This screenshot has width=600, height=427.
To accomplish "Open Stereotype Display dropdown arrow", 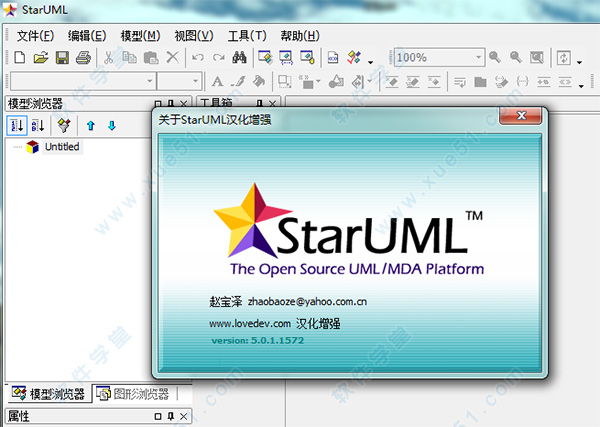I will click(x=318, y=81).
